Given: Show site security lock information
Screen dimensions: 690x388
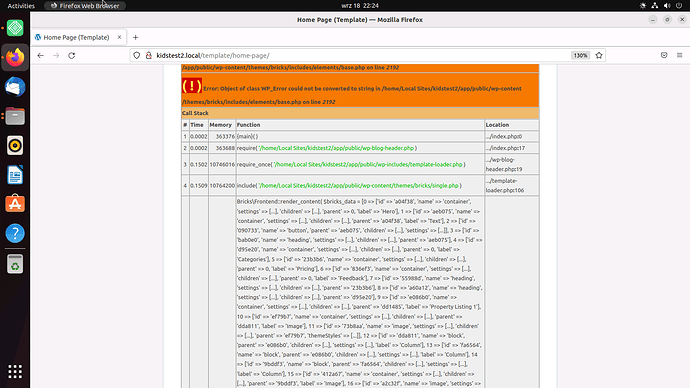Looking at the screenshot, I should coord(149,55).
